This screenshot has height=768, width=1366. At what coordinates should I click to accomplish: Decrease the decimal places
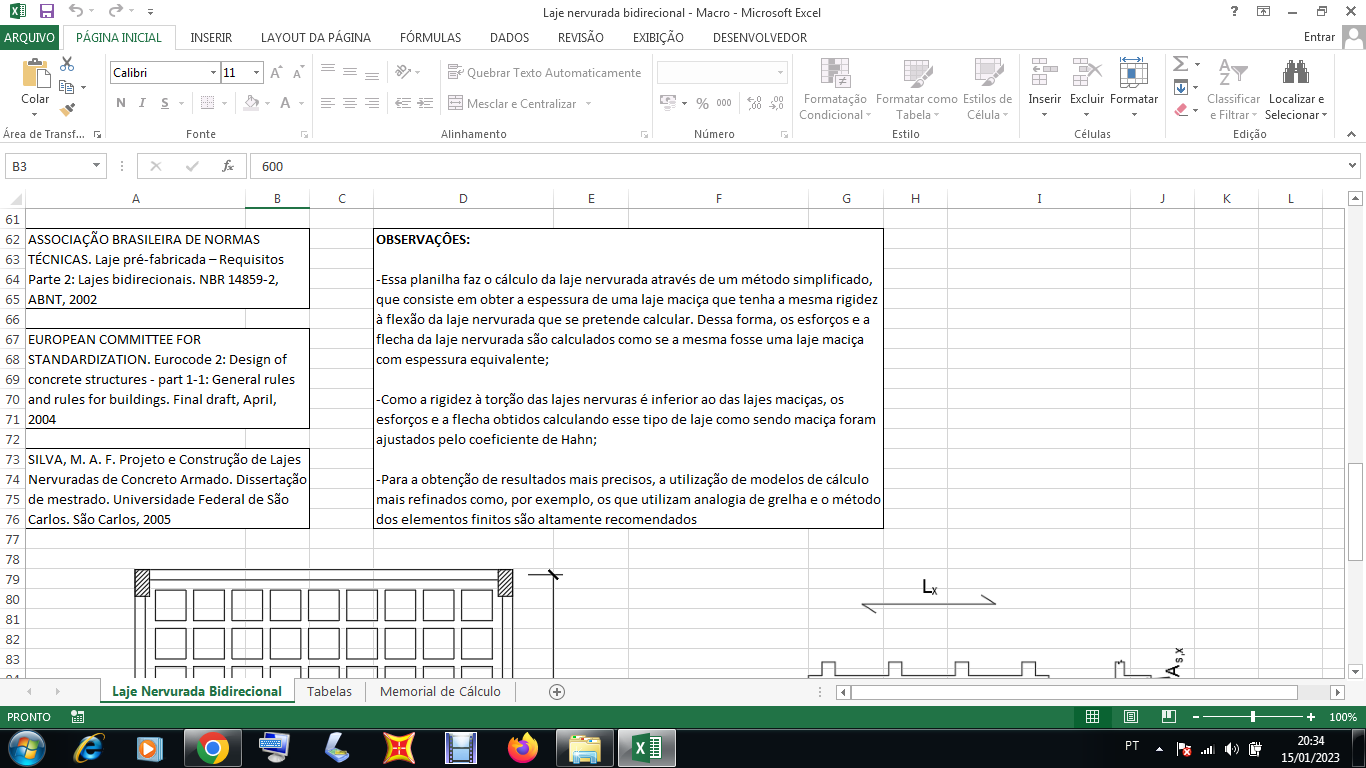point(776,103)
